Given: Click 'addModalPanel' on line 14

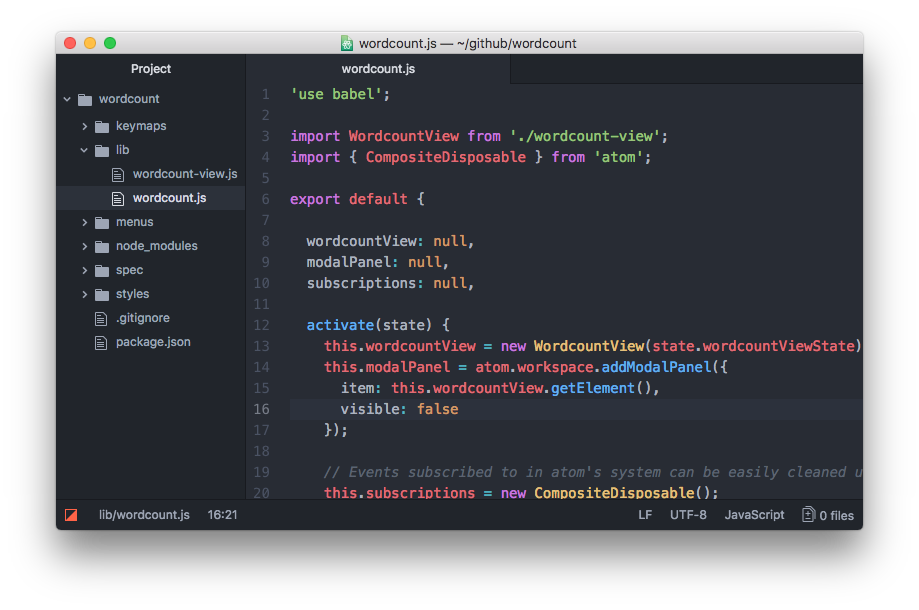Looking at the screenshot, I should click(x=656, y=367).
